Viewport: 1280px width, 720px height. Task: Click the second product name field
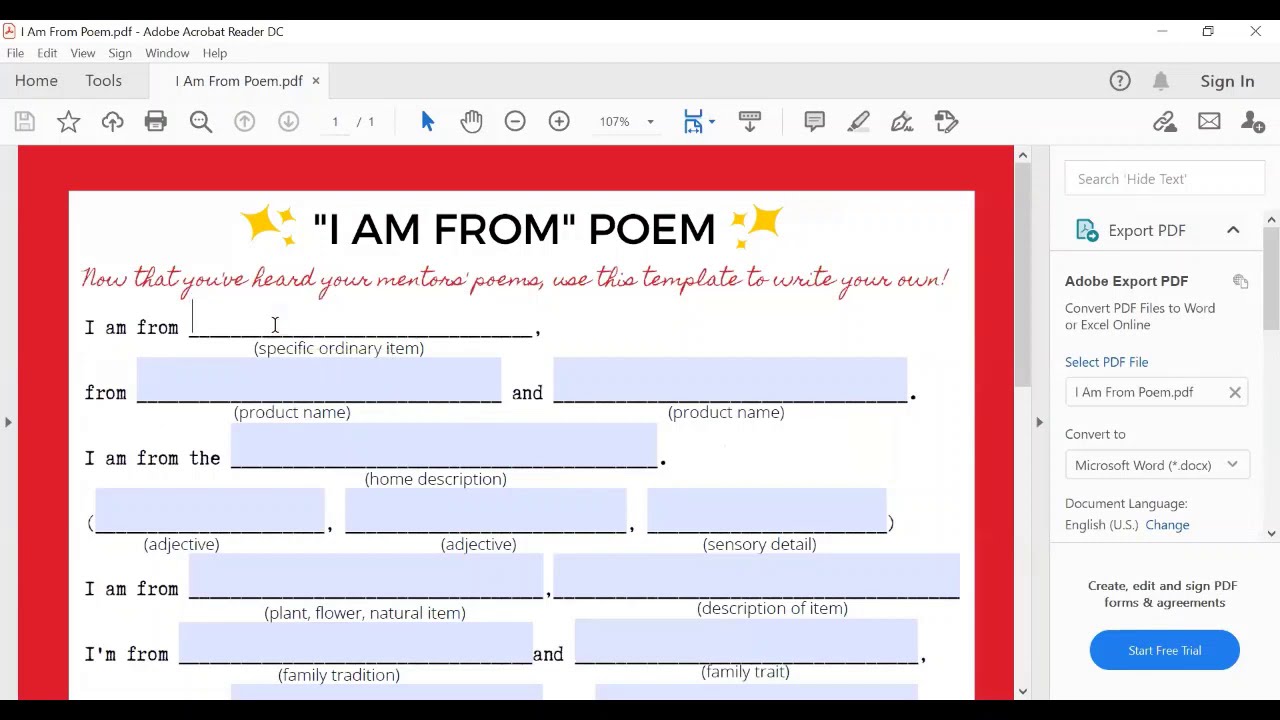730,381
